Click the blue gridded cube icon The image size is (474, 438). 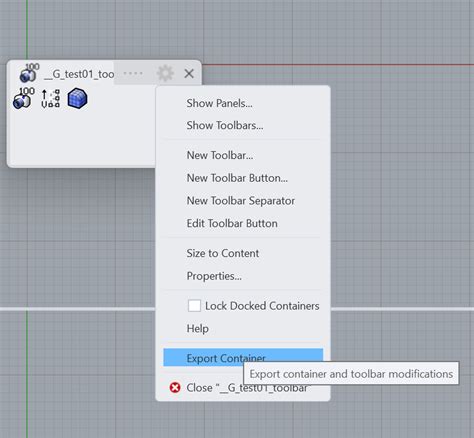(x=77, y=98)
